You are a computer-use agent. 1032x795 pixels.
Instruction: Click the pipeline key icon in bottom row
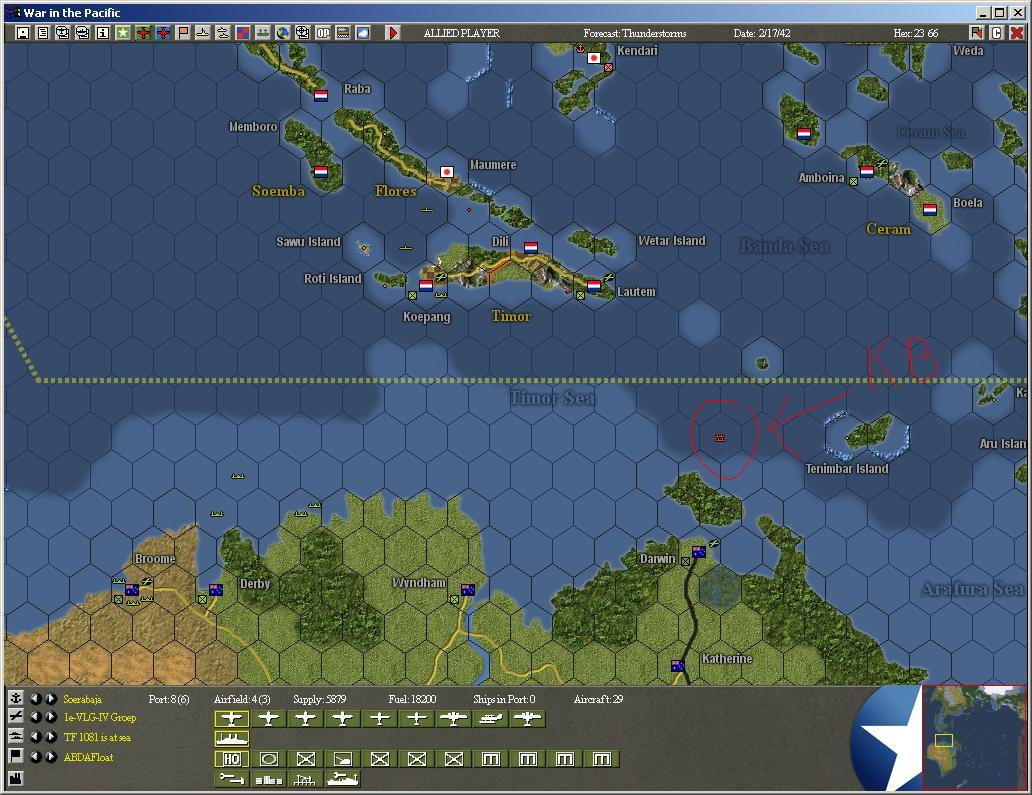click(231, 779)
